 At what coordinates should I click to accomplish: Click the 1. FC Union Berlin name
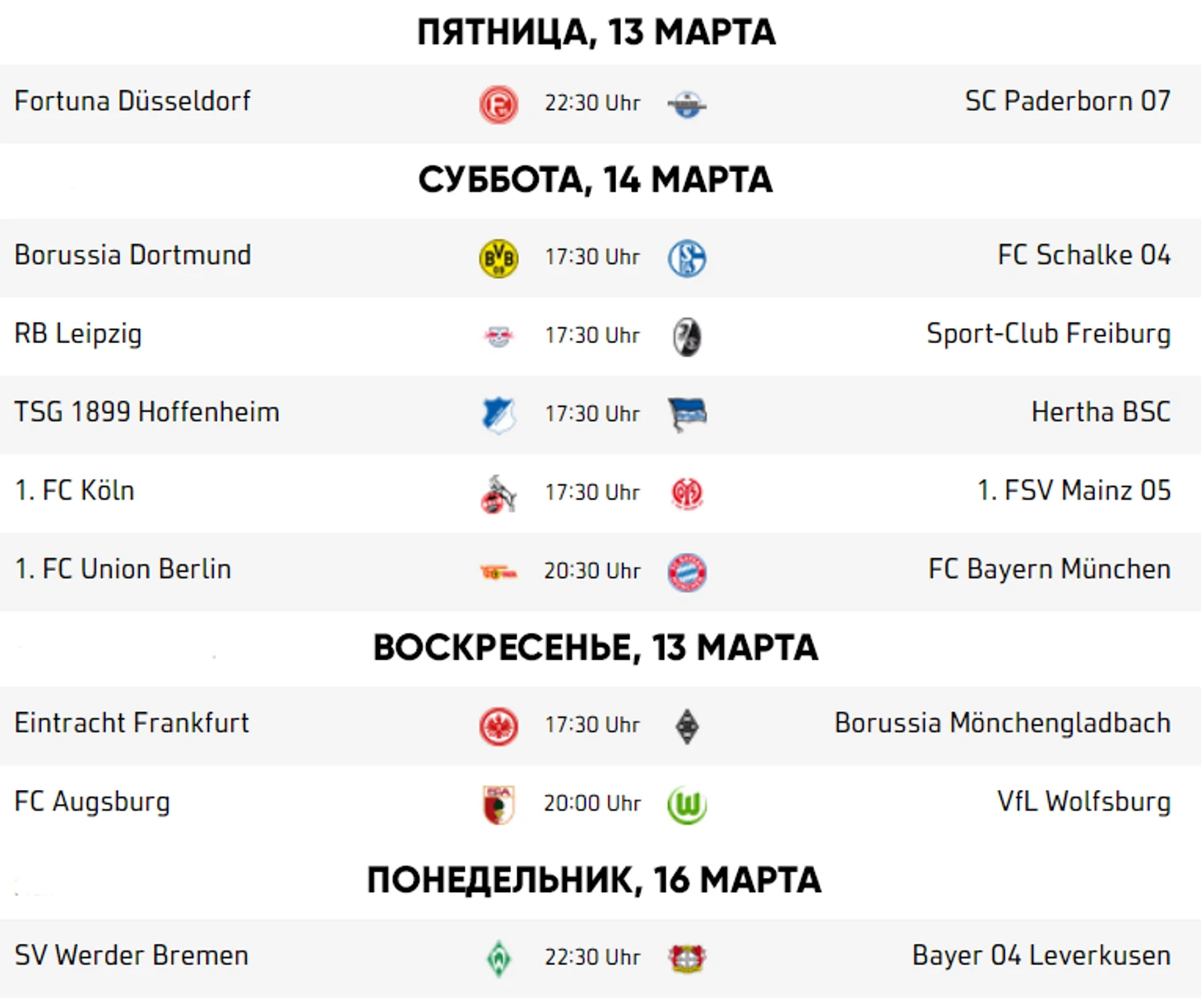pos(123,569)
